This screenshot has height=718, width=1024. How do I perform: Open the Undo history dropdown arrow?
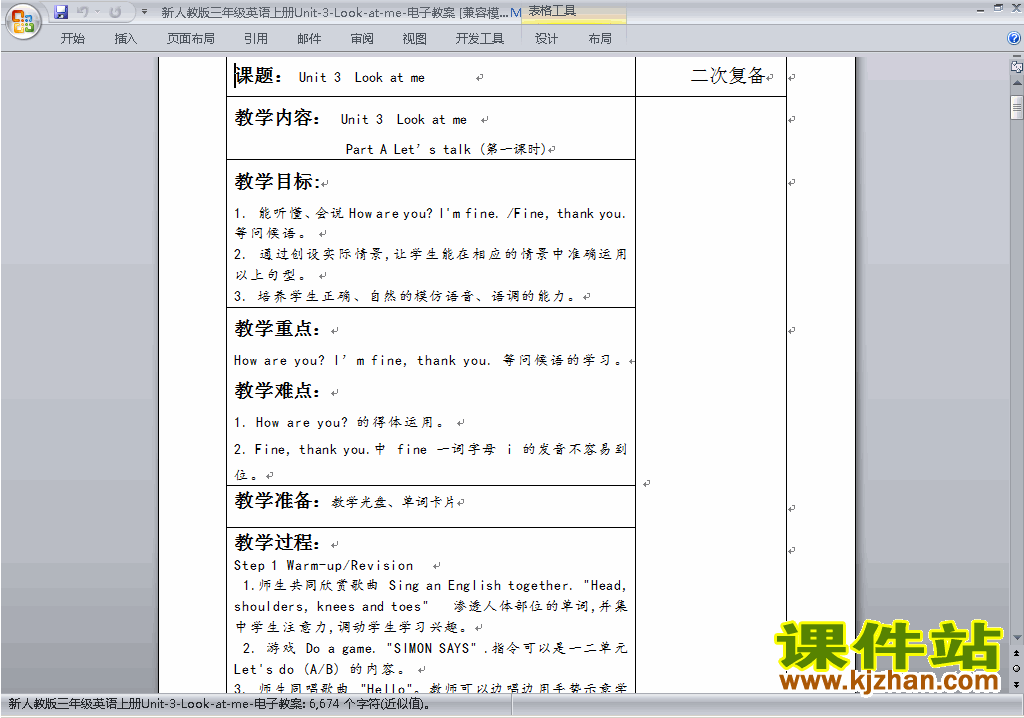click(97, 12)
